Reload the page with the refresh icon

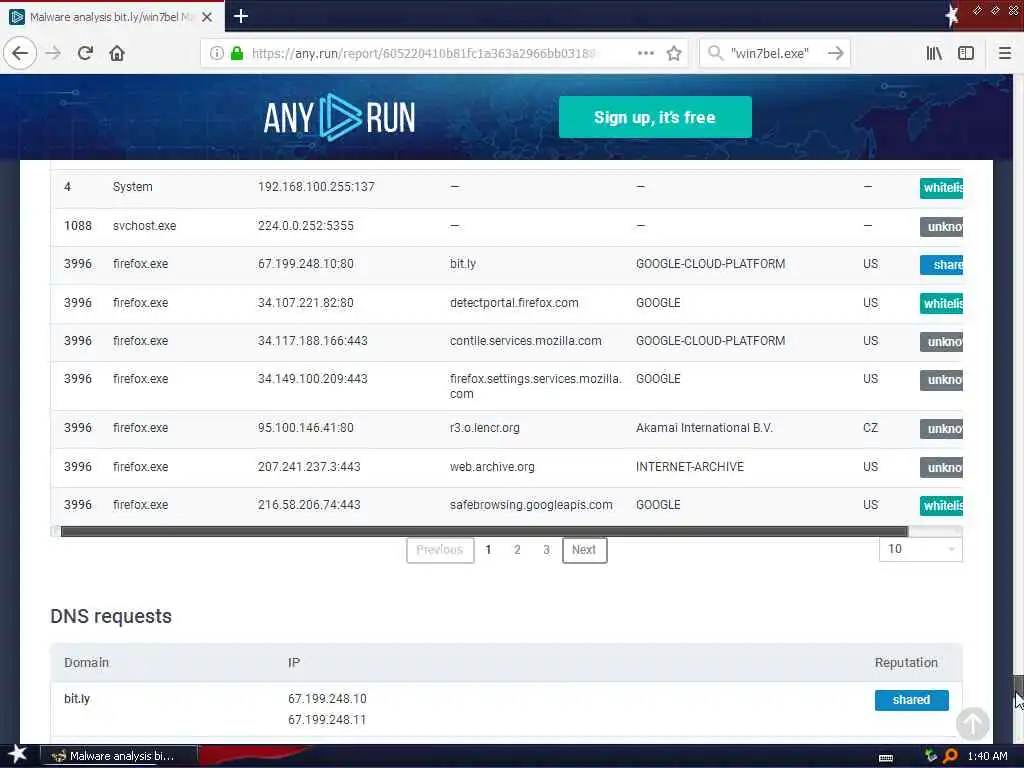click(85, 54)
